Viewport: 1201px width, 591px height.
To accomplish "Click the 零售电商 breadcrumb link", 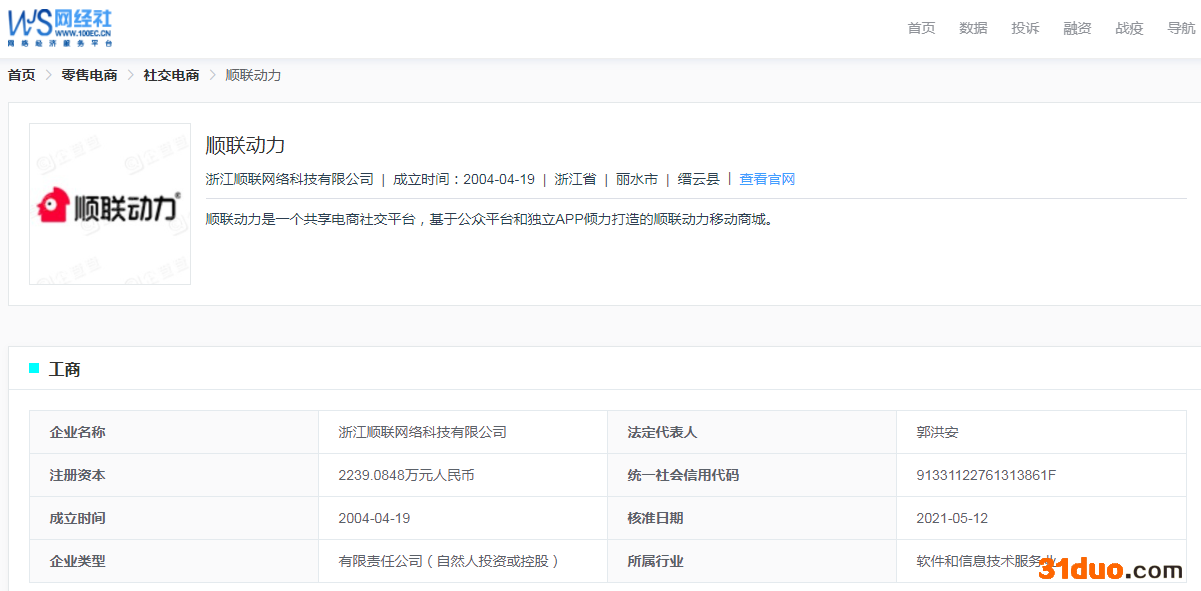I will pyautogui.click(x=89, y=75).
